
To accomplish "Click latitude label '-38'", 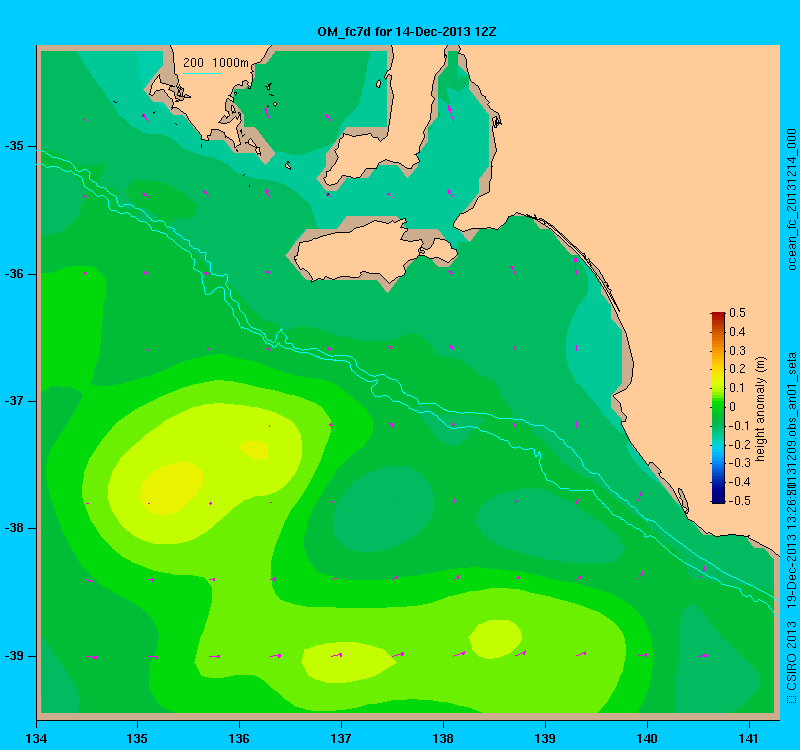I will pos(14,528).
